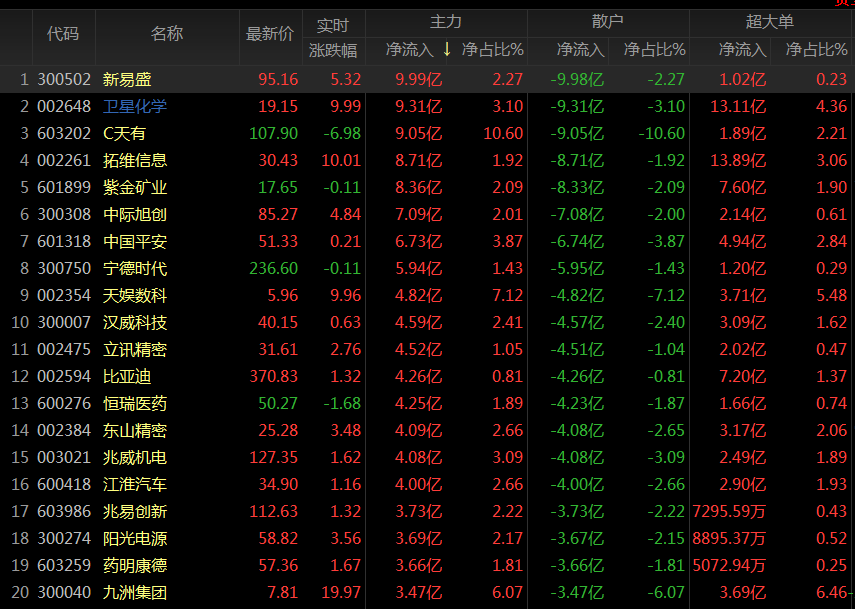
Task: Click super-large order inflow 13.11亿
Action: 738,106
